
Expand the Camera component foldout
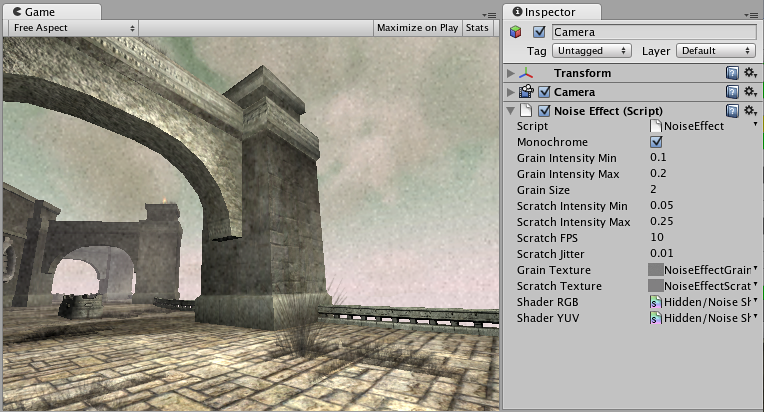pyautogui.click(x=511, y=92)
